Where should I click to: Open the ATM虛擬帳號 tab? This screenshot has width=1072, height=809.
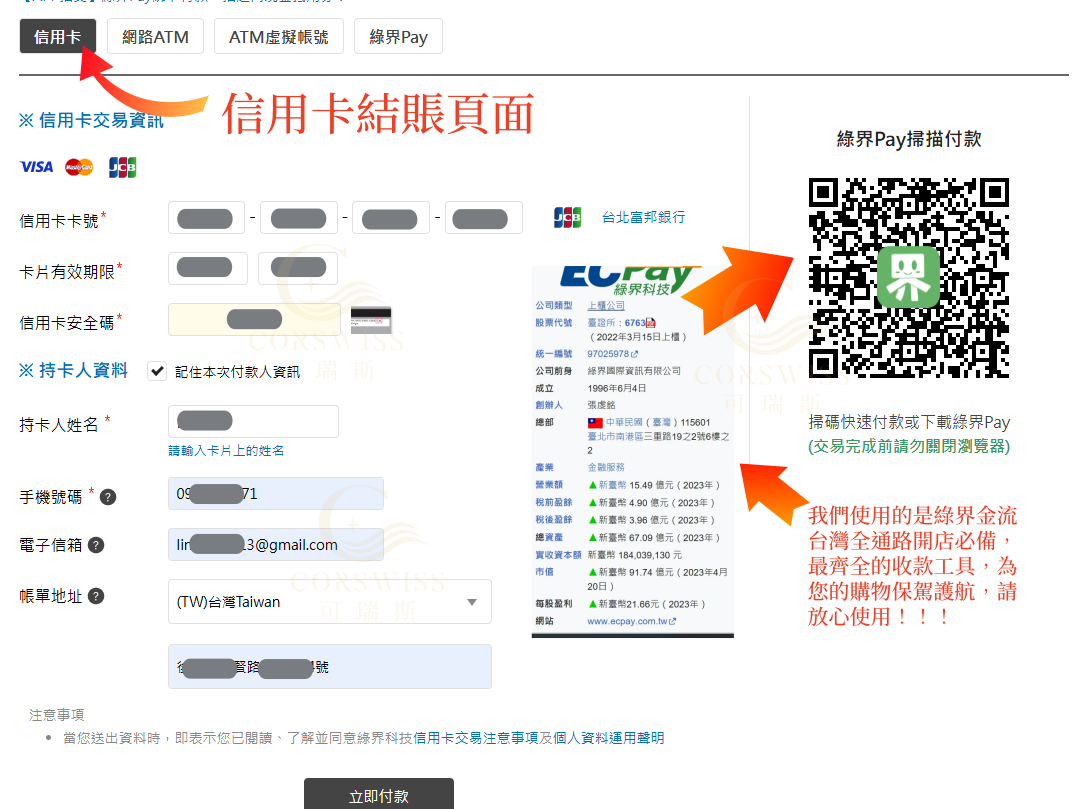point(278,36)
